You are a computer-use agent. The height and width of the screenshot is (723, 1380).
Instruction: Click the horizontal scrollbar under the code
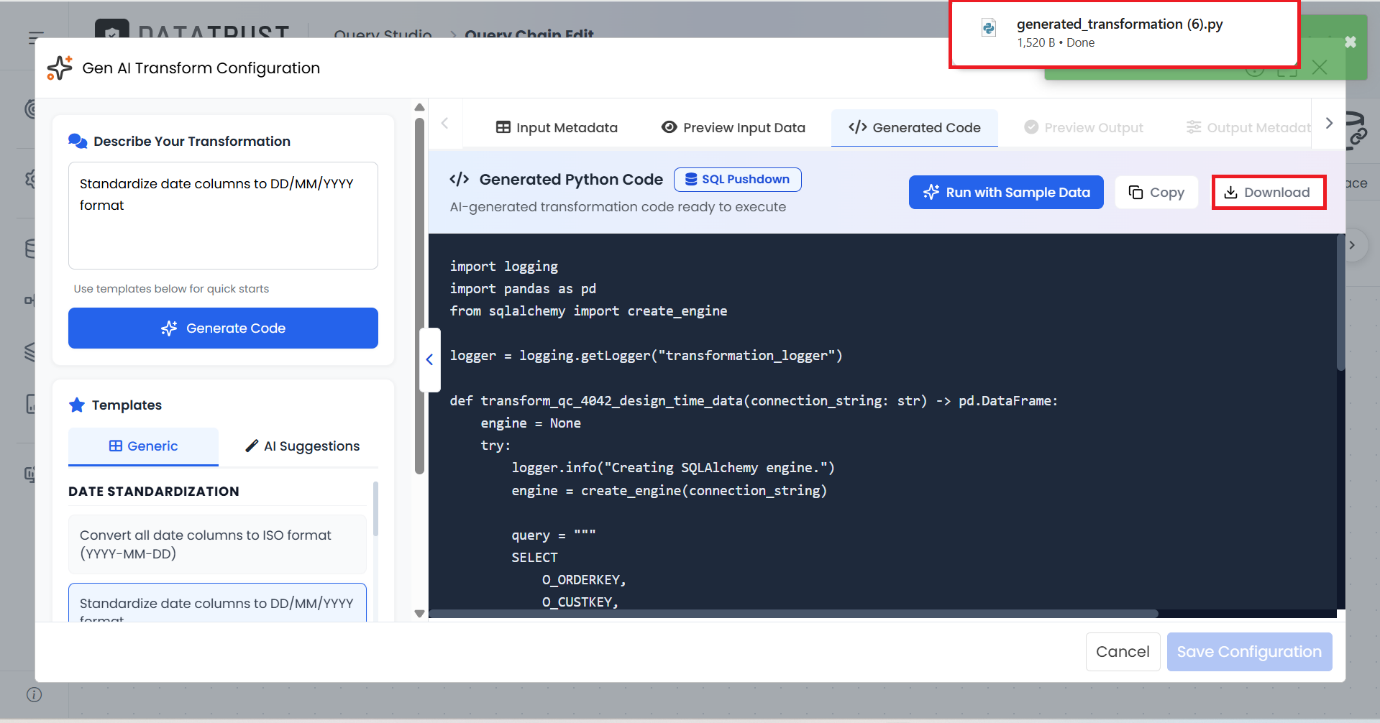793,613
